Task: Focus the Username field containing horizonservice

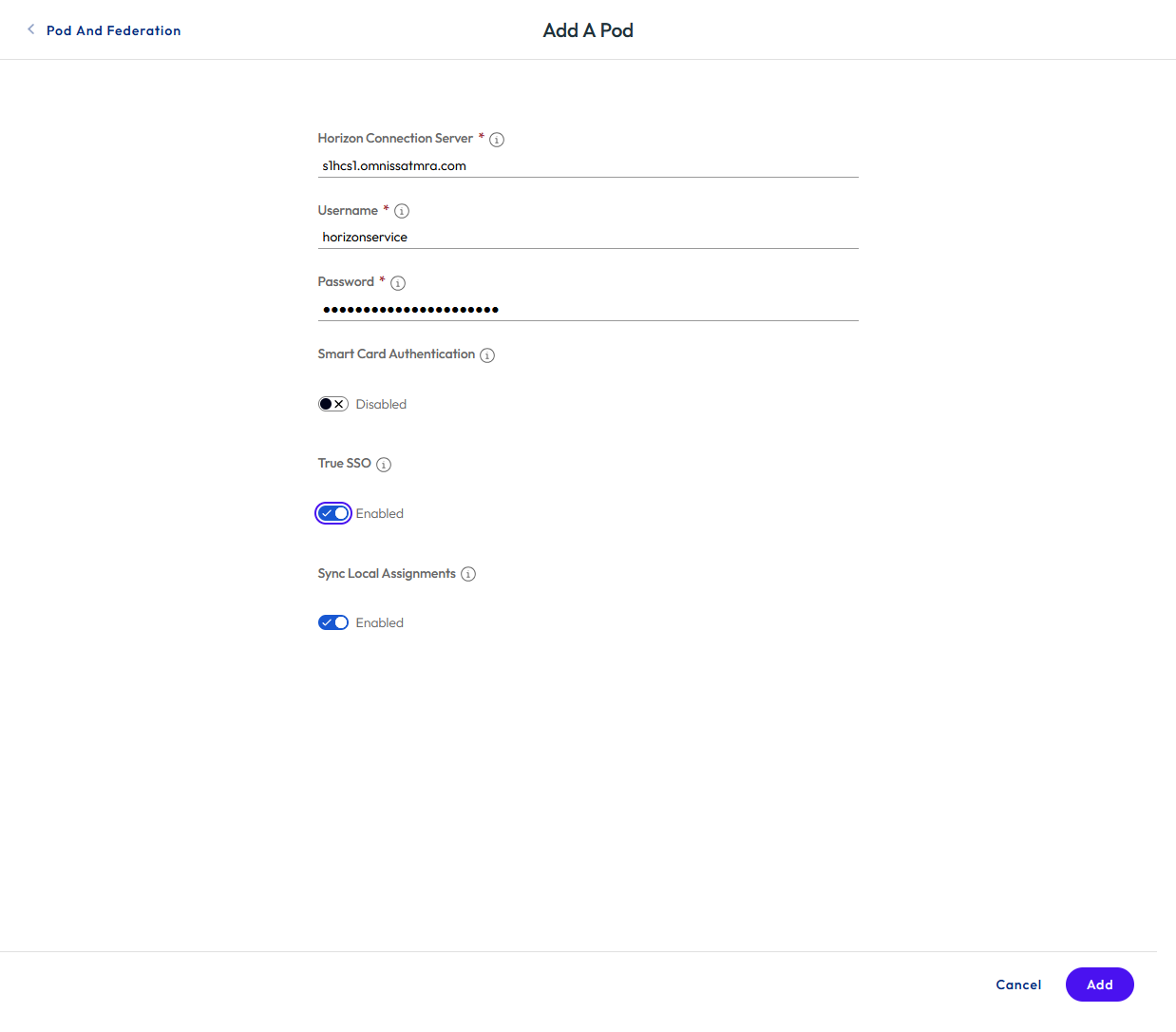Action: pos(588,237)
